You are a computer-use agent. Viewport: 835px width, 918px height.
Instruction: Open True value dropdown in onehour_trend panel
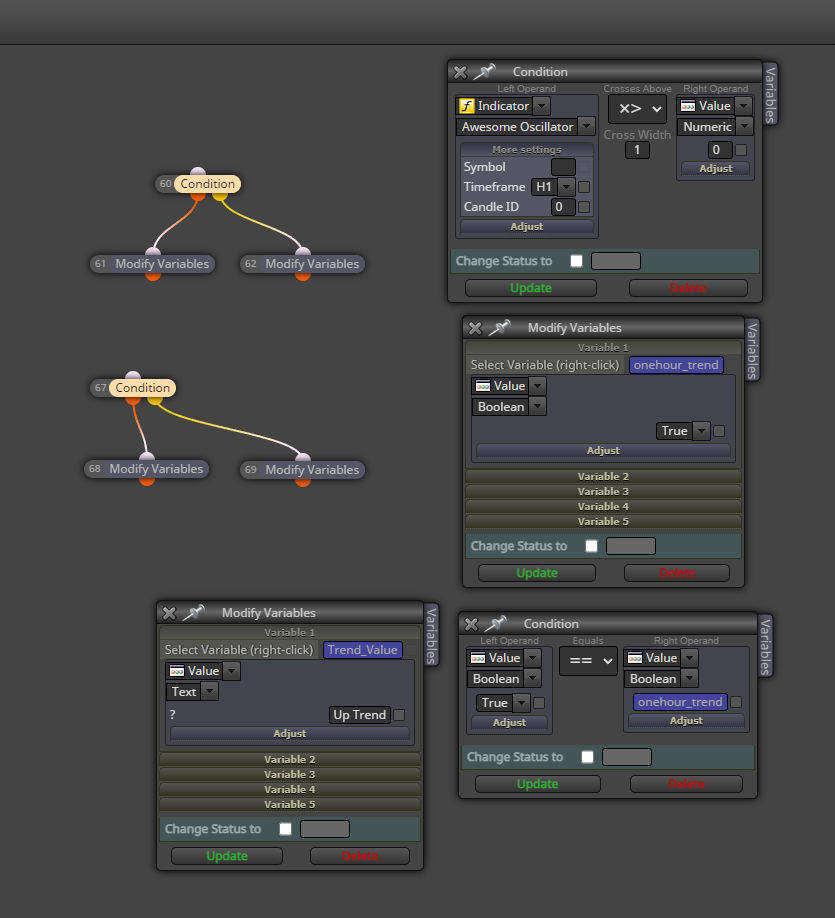pyautogui.click(x=701, y=431)
